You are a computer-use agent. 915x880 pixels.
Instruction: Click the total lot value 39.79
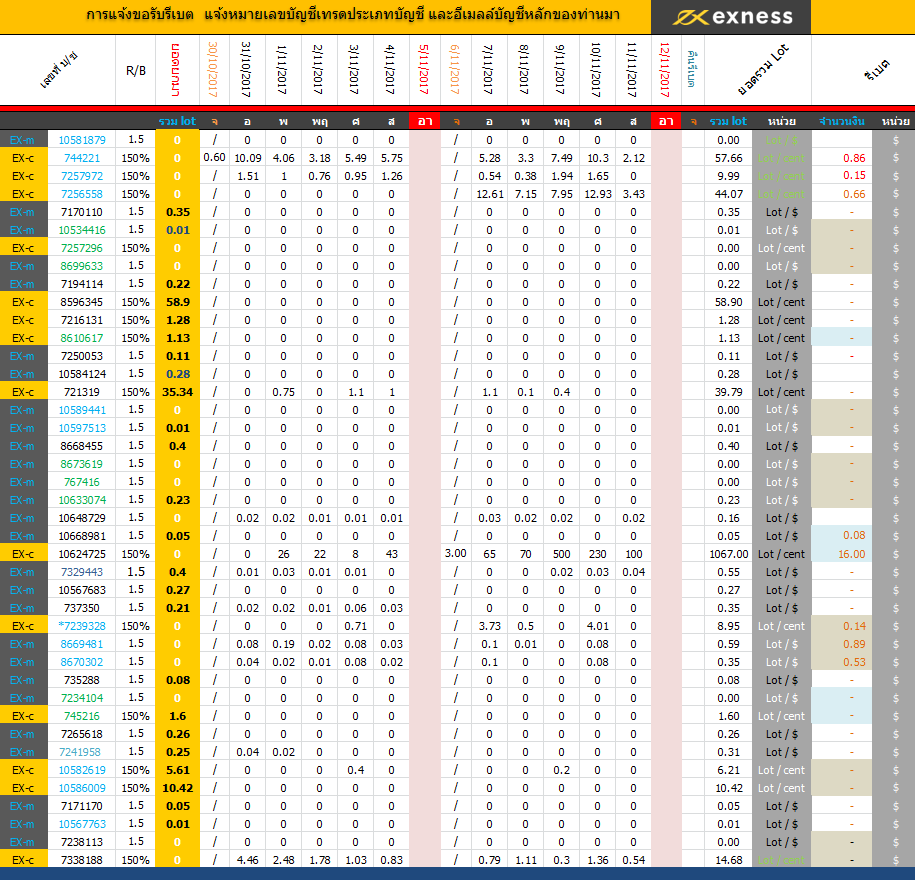click(x=728, y=392)
